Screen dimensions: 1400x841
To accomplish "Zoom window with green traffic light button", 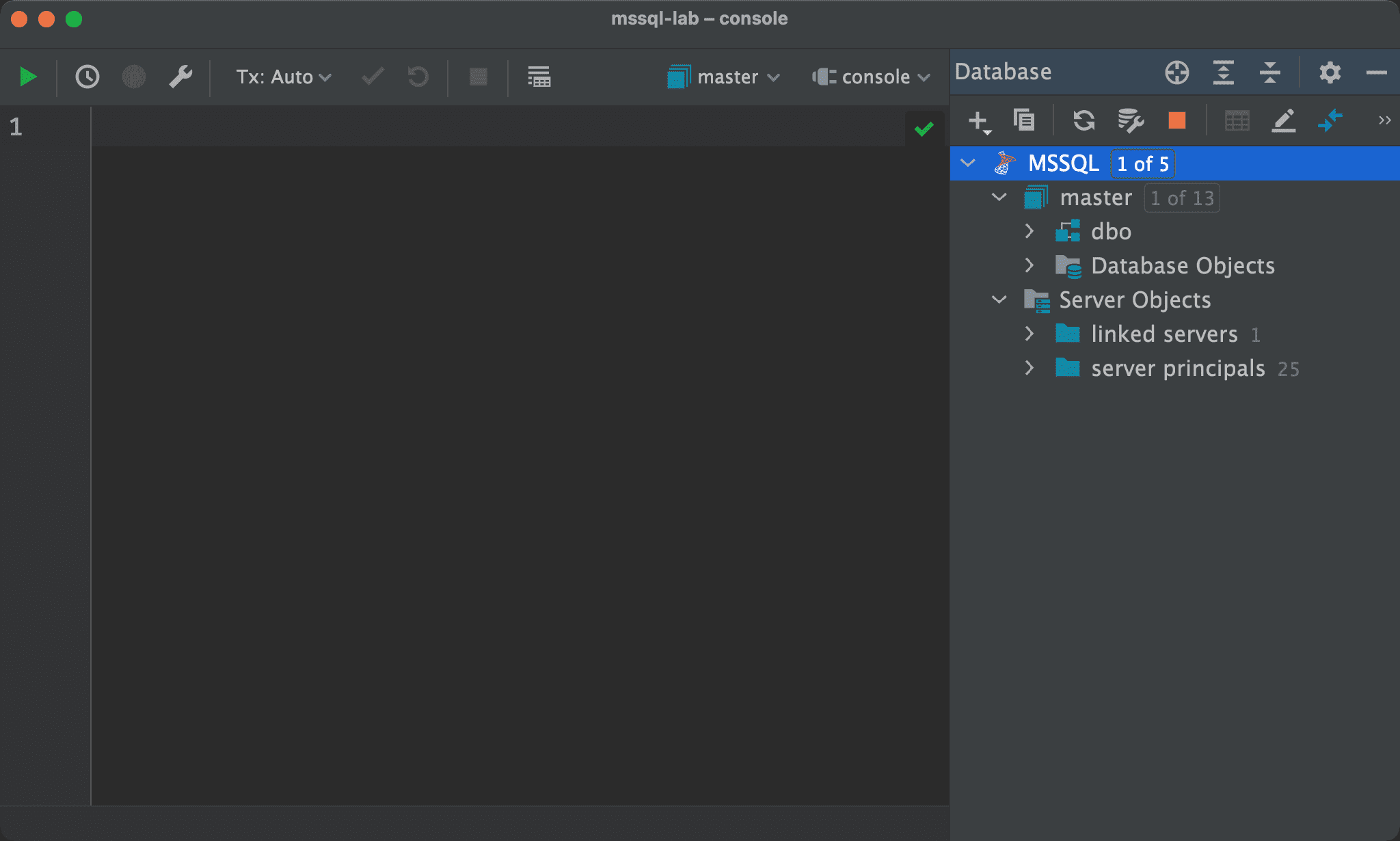I will 74,19.
